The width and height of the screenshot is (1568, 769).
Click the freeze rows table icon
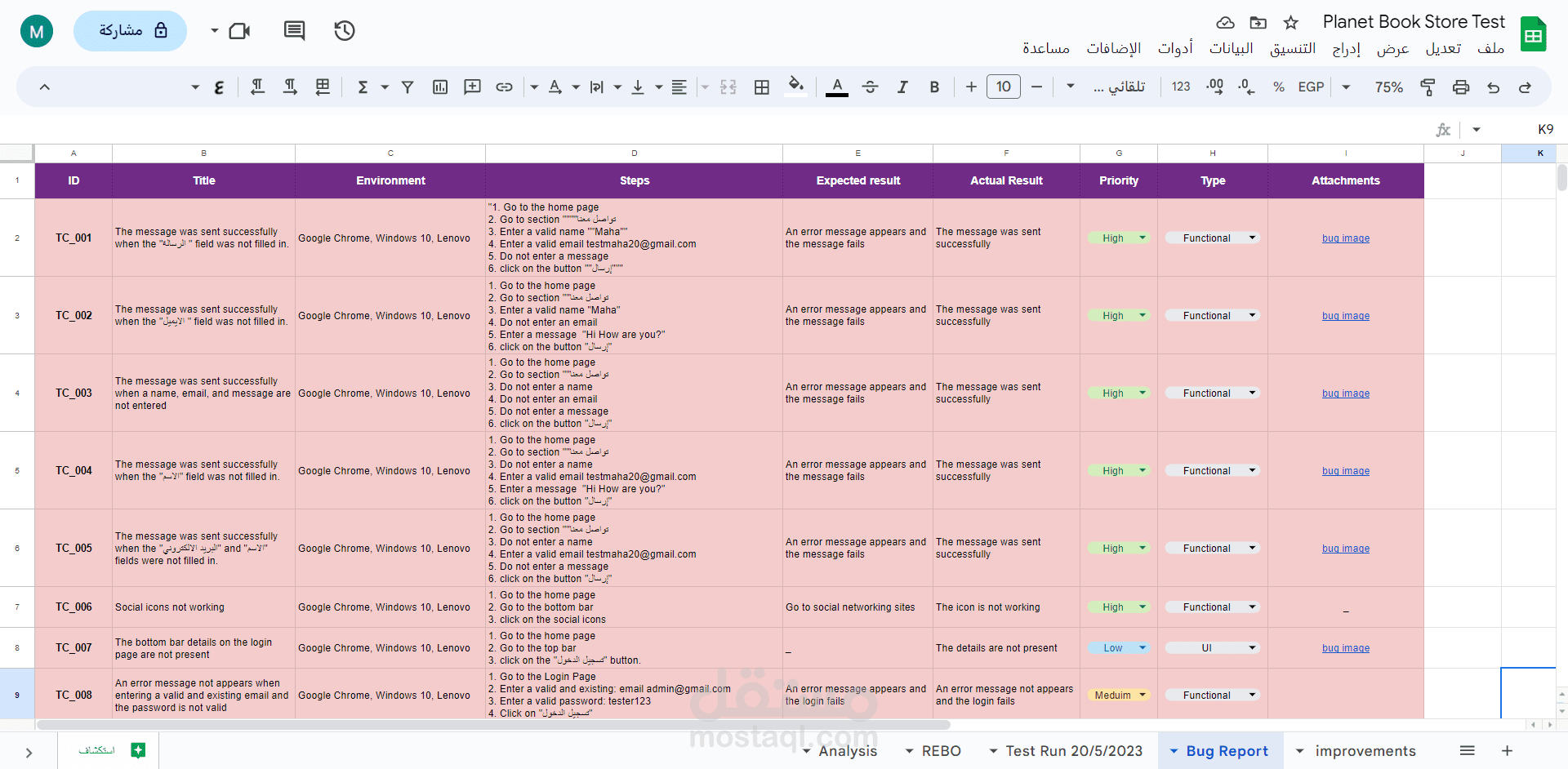tap(323, 87)
